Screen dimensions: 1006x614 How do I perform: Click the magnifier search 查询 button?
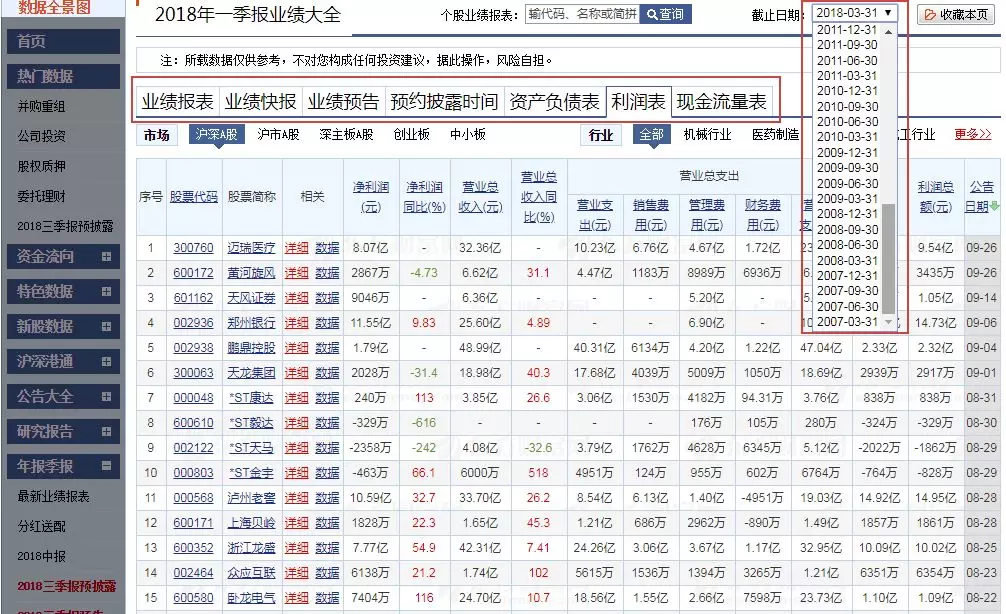665,14
